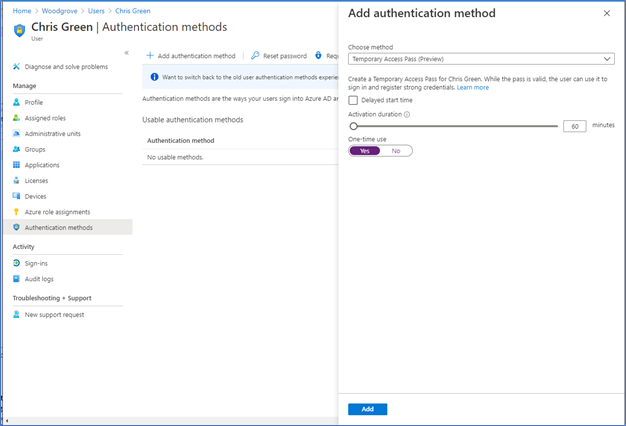Click the Add button in the panel
The height and width of the screenshot is (426, 626).
(367, 409)
